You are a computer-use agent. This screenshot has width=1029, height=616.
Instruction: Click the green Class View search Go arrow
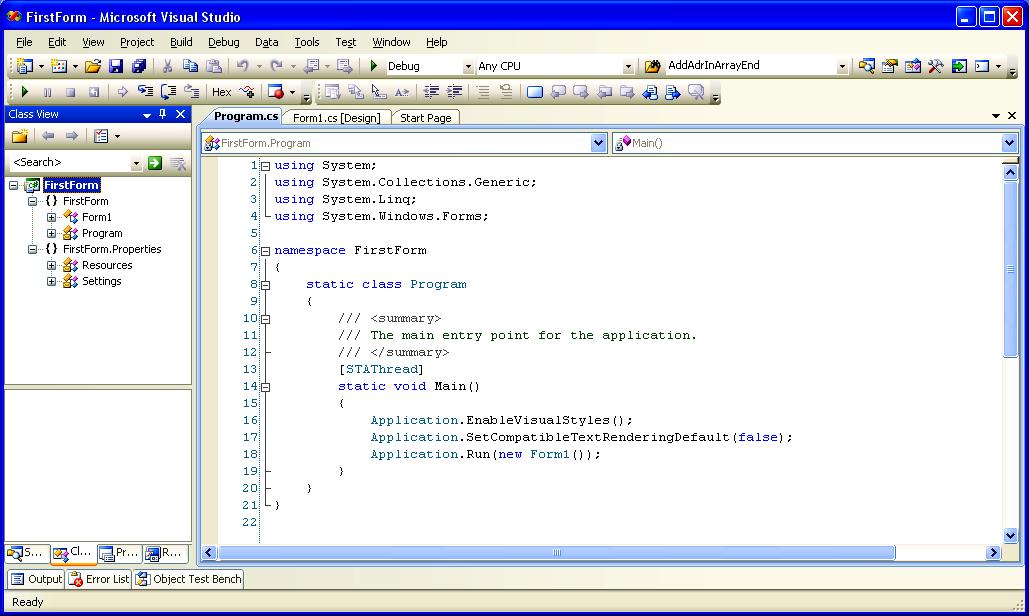155,163
